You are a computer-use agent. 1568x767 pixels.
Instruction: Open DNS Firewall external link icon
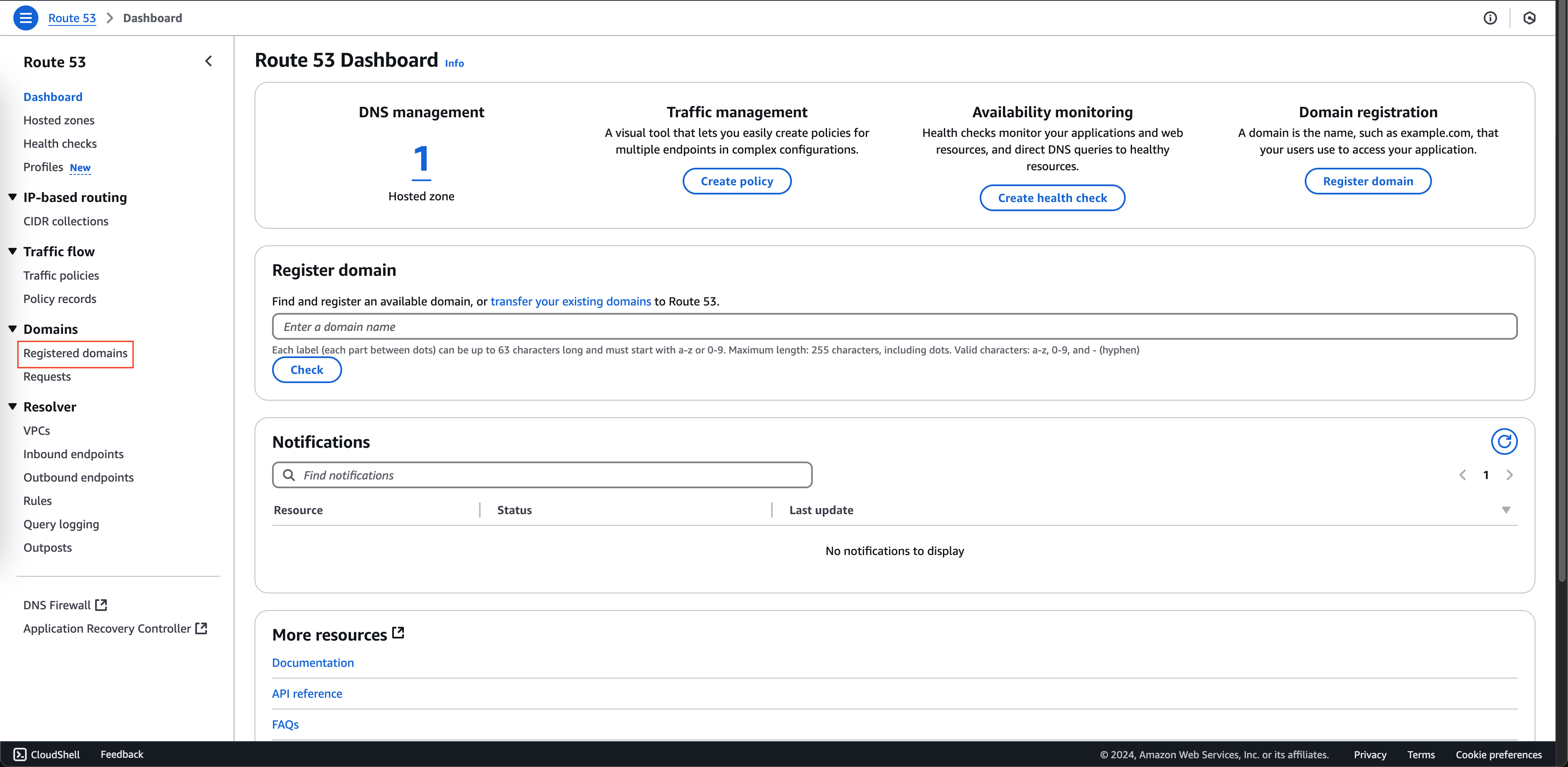tap(101, 605)
